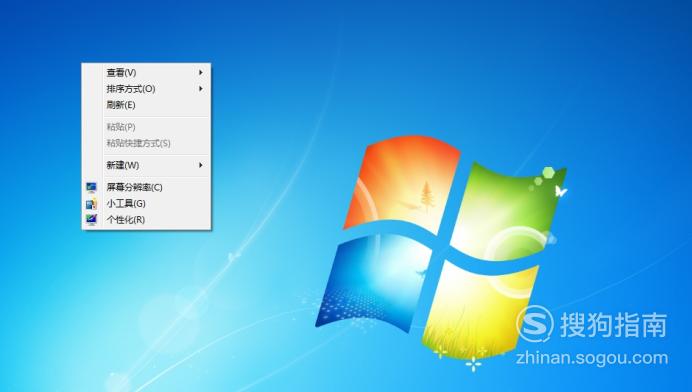Image resolution: width=692 pixels, height=392 pixels.
Task: Click the personalization icon beside 个性化
Action: (91, 220)
